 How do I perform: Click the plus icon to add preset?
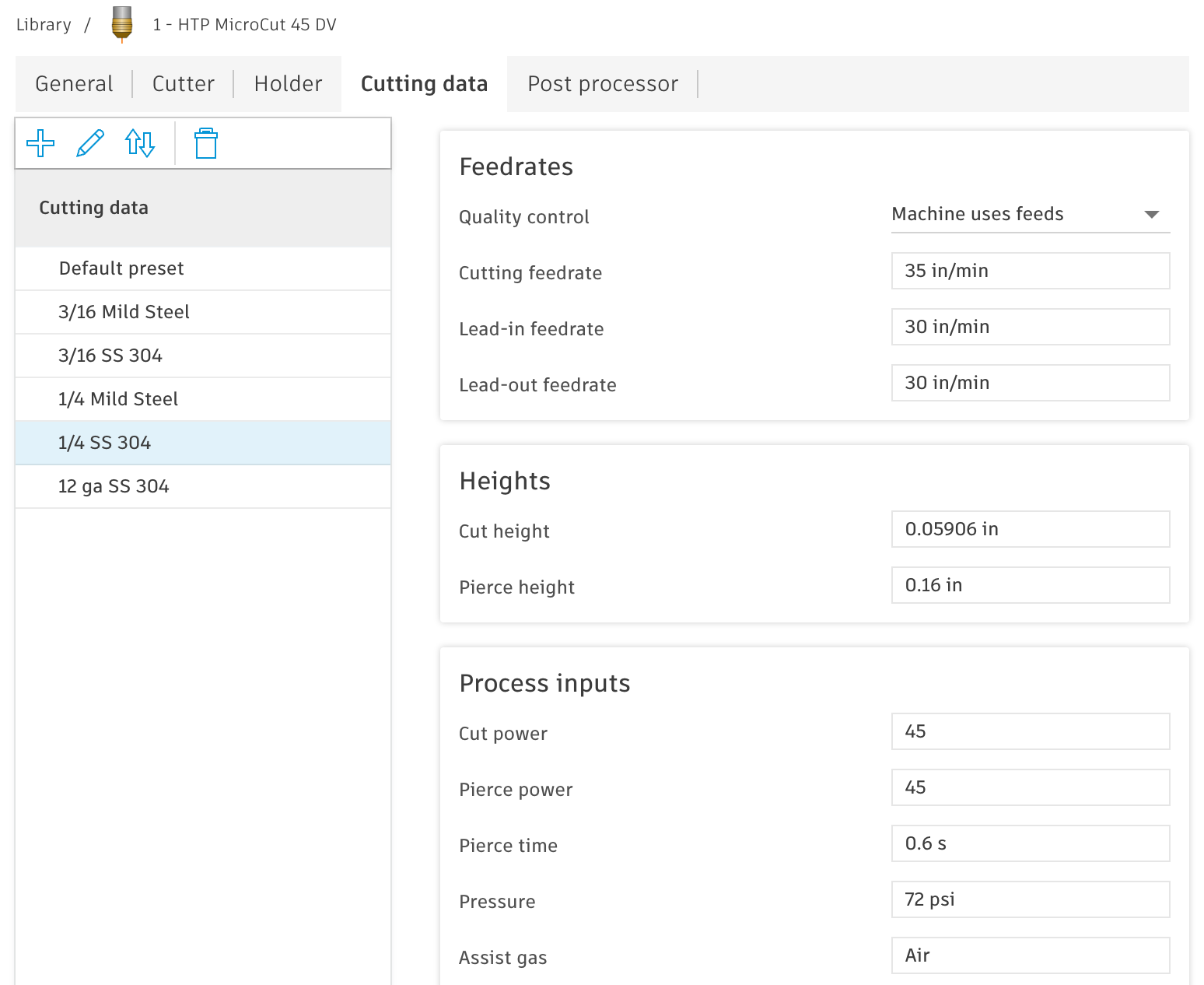[x=40, y=143]
